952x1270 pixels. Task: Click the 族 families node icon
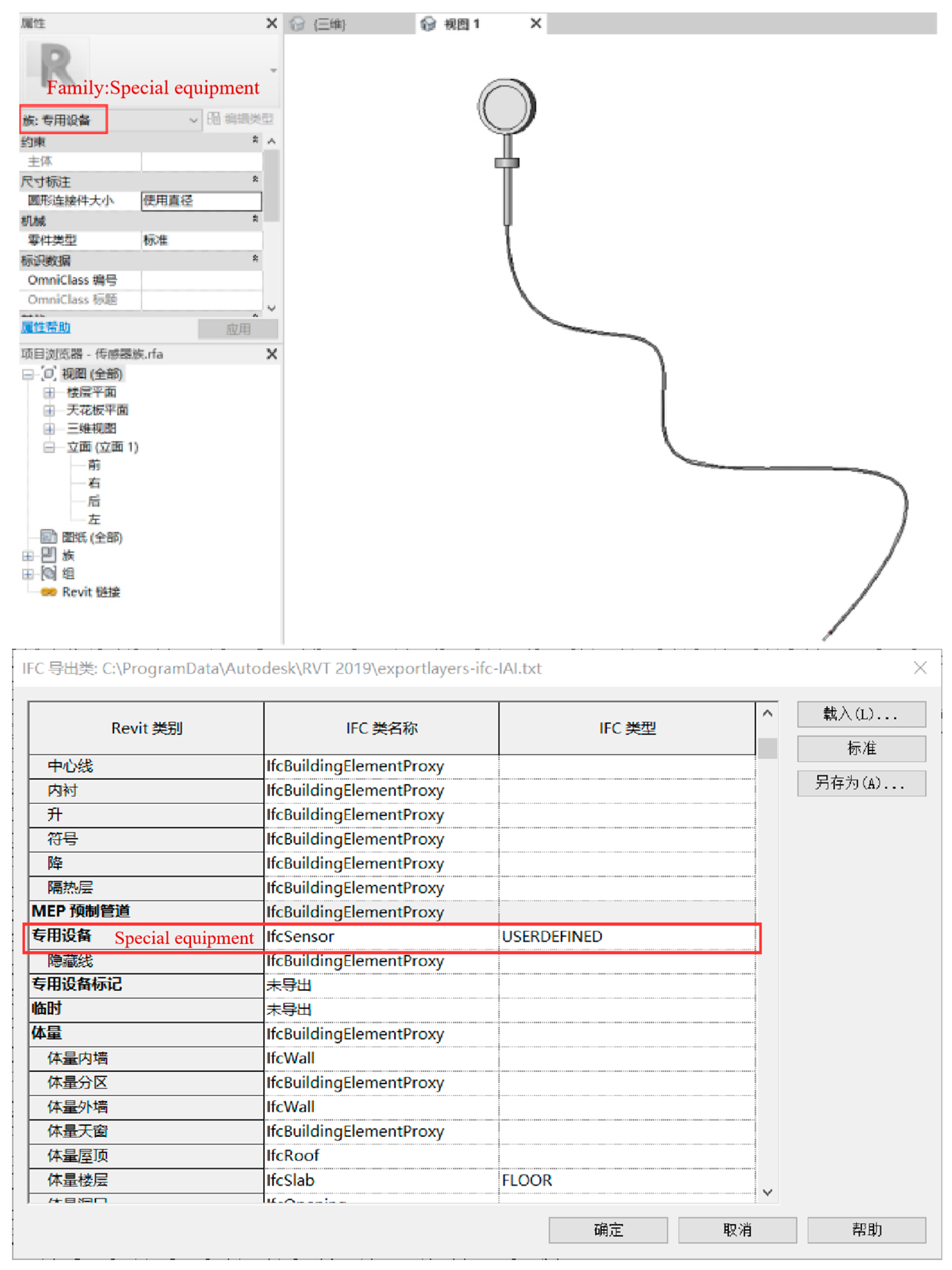click(x=48, y=555)
